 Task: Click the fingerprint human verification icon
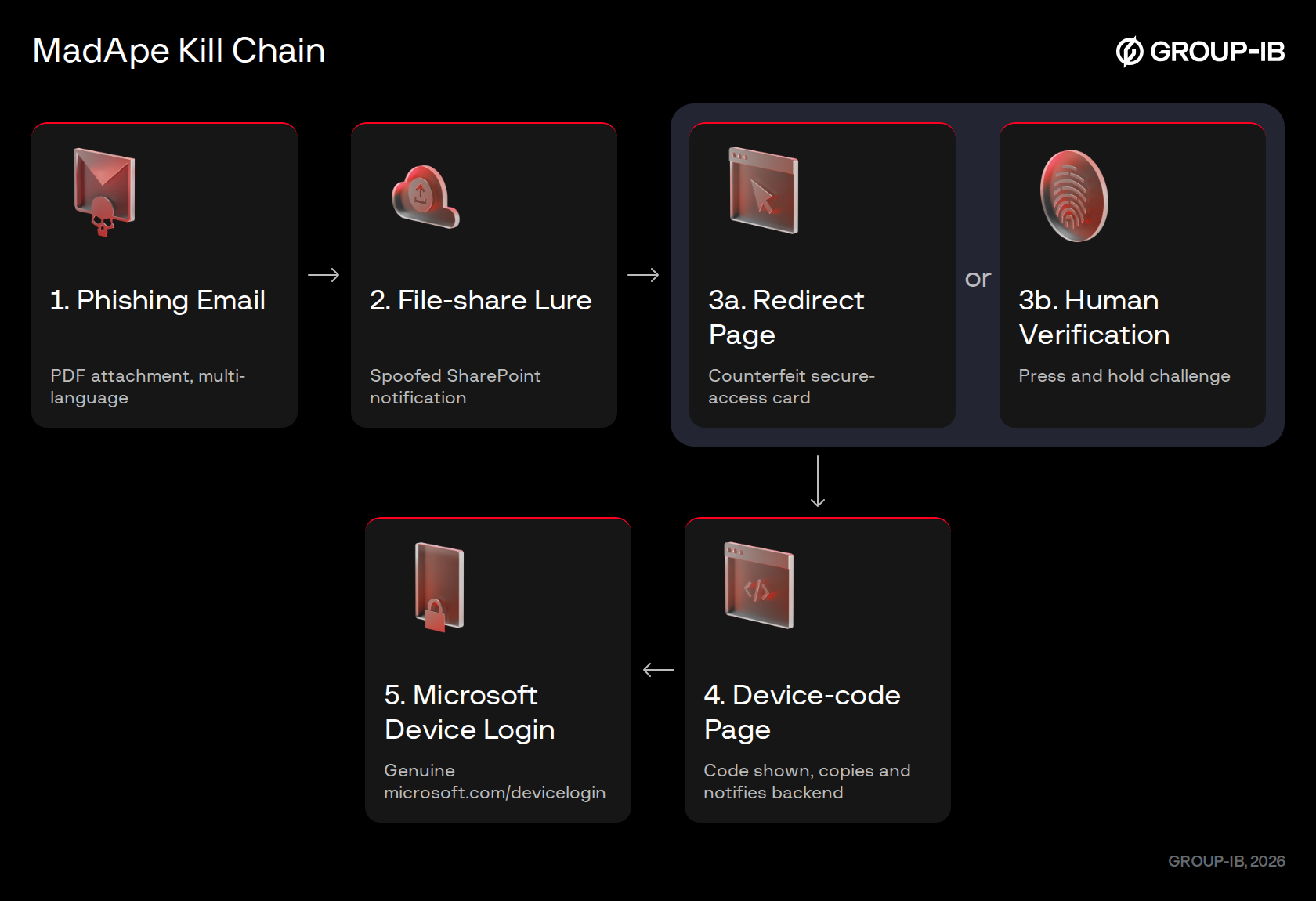point(1074,196)
